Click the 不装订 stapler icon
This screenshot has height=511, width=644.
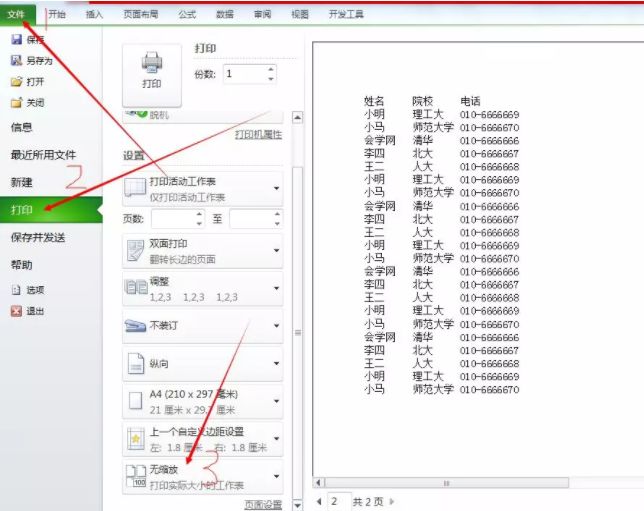(135, 326)
